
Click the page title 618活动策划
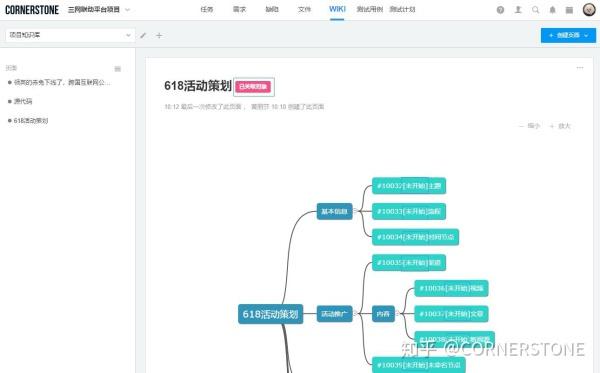pos(198,86)
